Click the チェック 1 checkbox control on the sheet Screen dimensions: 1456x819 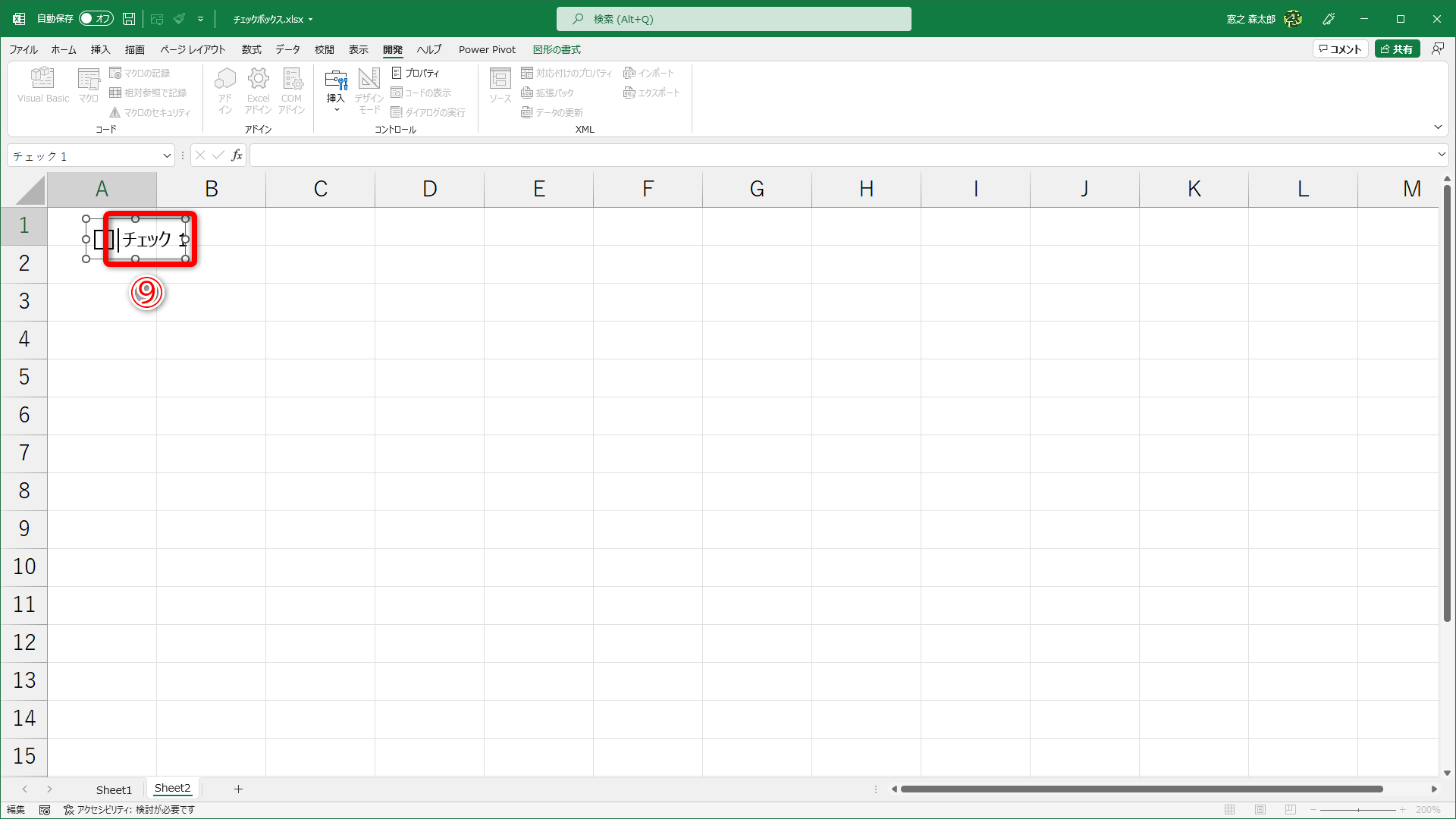click(136, 239)
